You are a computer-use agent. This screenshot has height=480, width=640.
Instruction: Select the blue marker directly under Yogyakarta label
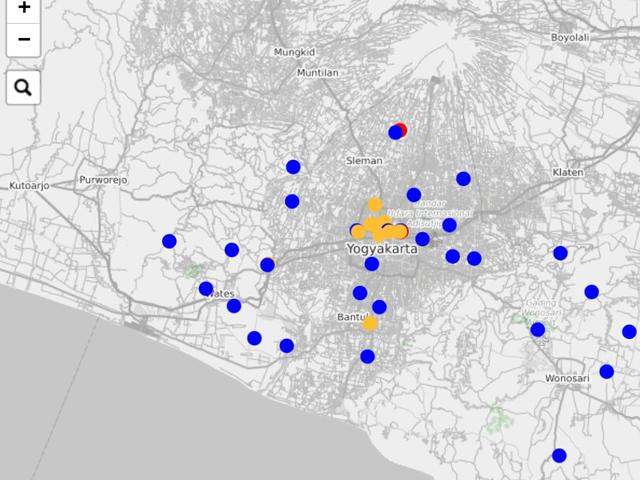click(x=372, y=264)
